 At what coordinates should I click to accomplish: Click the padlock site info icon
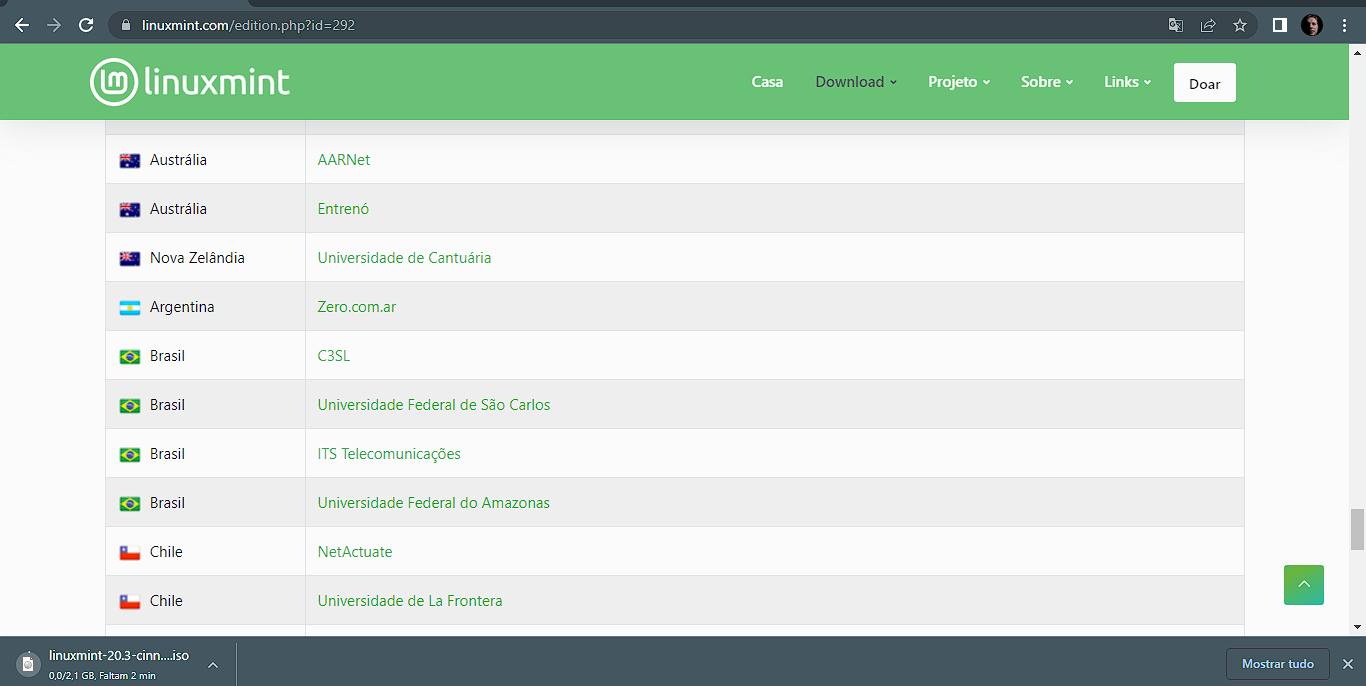(126, 25)
